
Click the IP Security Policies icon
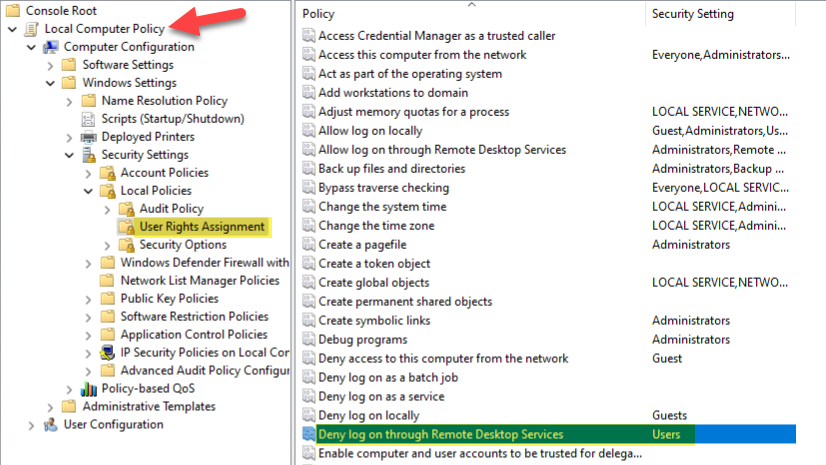(x=107, y=352)
